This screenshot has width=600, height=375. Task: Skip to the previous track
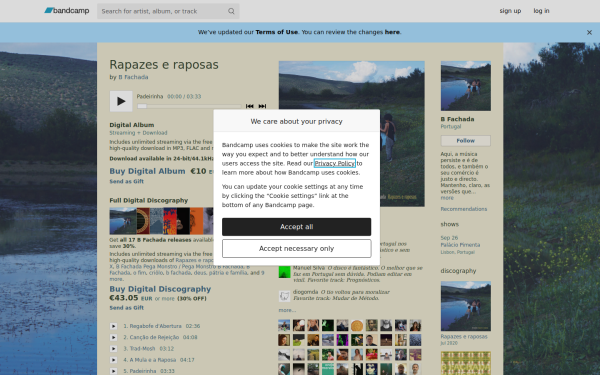tap(249, 106)
